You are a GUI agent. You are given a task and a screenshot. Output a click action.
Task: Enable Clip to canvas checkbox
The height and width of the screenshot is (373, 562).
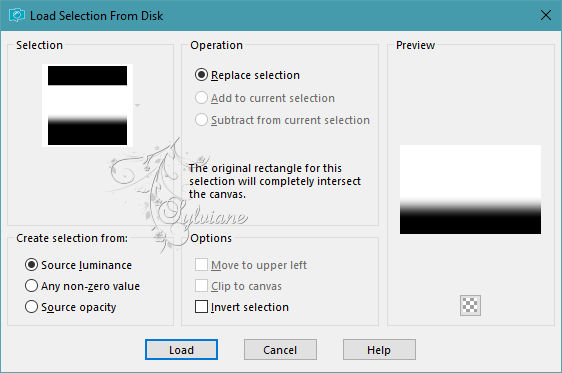238,286
